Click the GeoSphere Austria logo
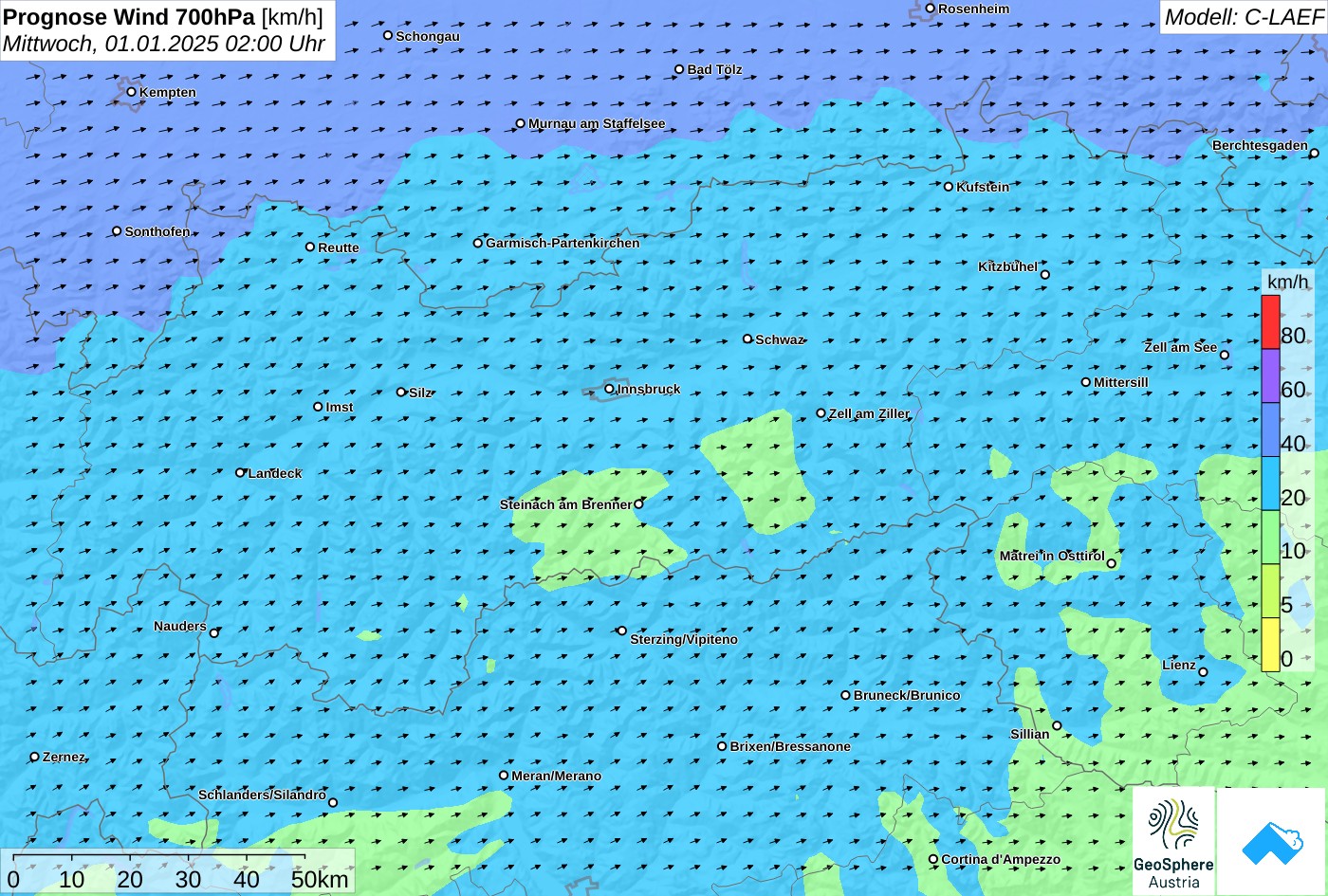The width and height of the screenshot is (1328, 896). pos(1173,842)
